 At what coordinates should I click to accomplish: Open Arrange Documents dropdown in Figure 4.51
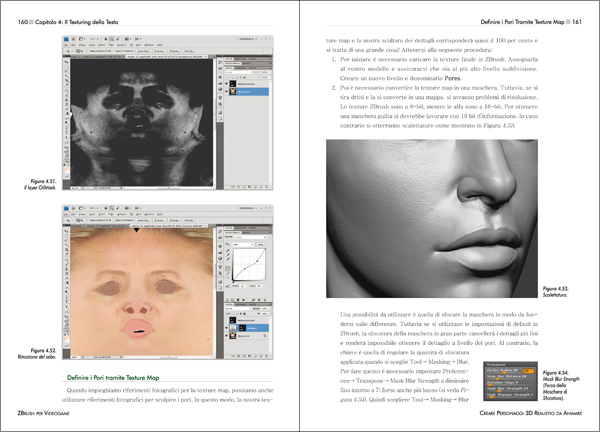pyautogui.click(x=127, y=39)
